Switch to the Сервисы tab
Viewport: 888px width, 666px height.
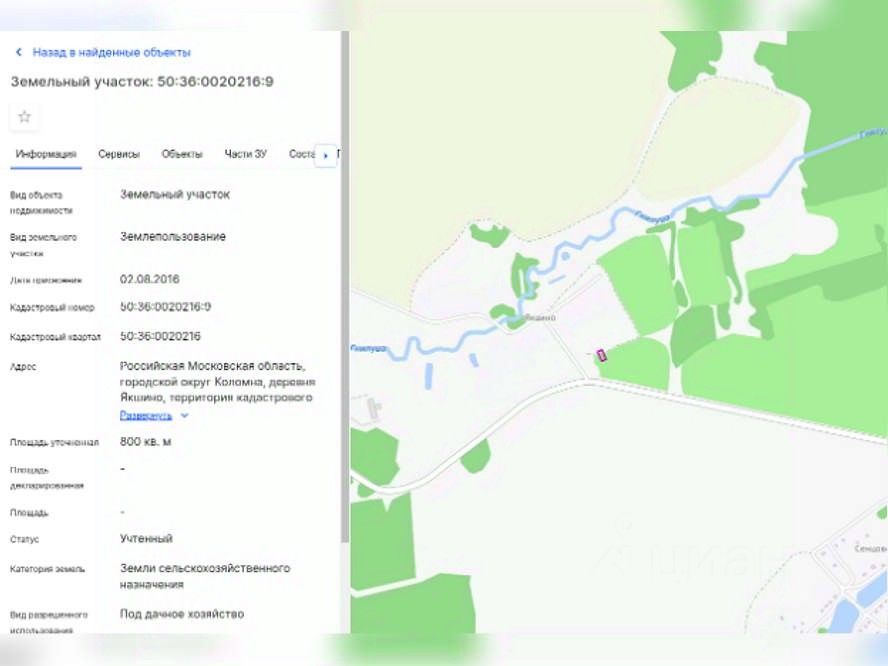[x=119, y=154]
